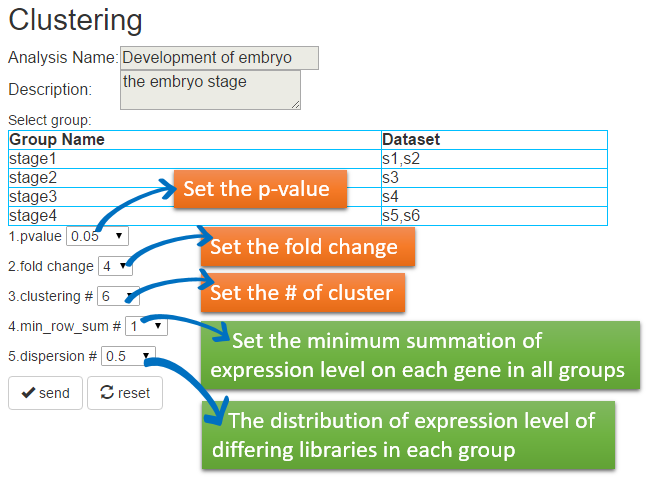Open the clustering # dropdown

coord(118,296)
